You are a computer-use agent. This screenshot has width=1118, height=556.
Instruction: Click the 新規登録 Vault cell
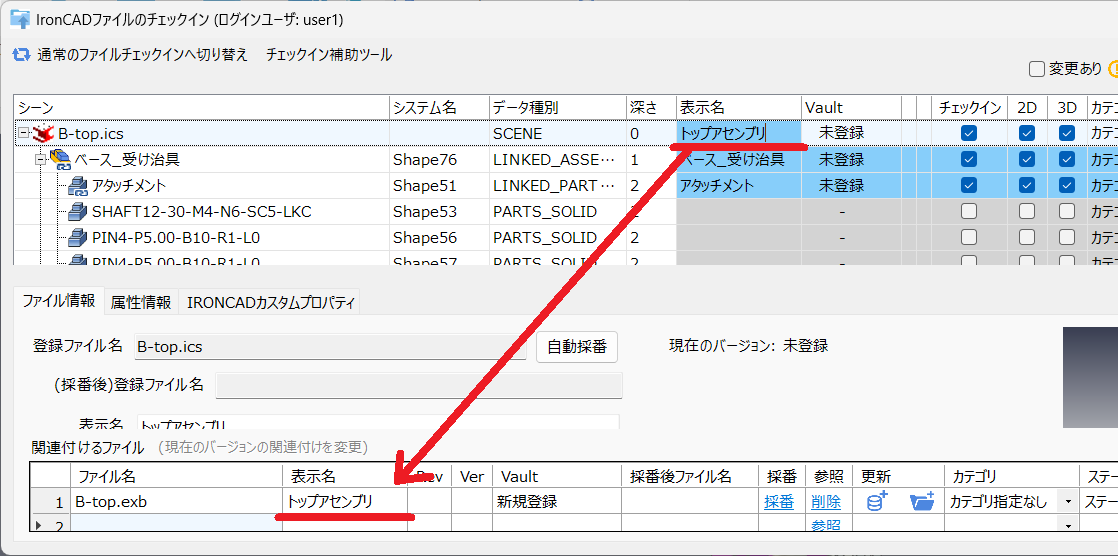point(558,502)
